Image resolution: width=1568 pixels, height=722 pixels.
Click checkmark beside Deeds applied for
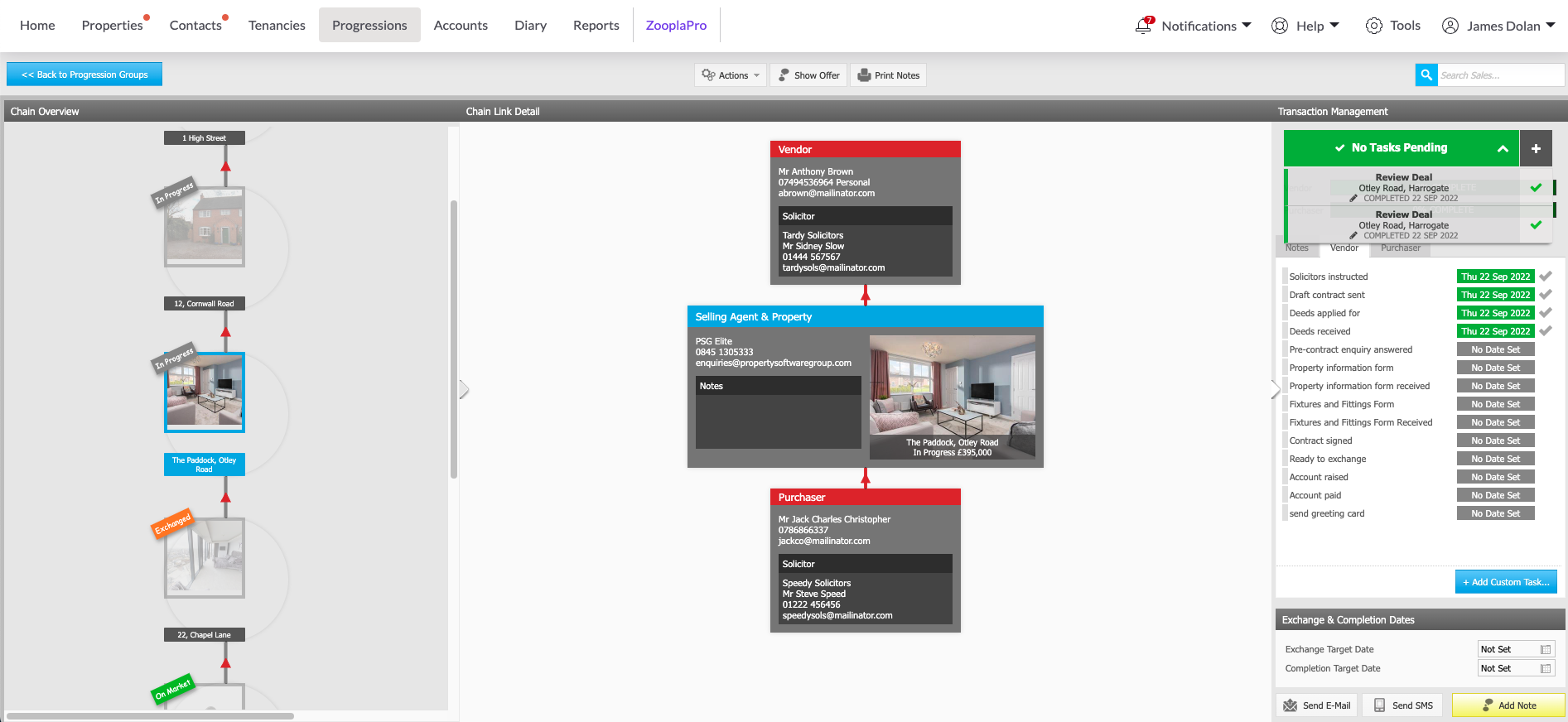1546,313
